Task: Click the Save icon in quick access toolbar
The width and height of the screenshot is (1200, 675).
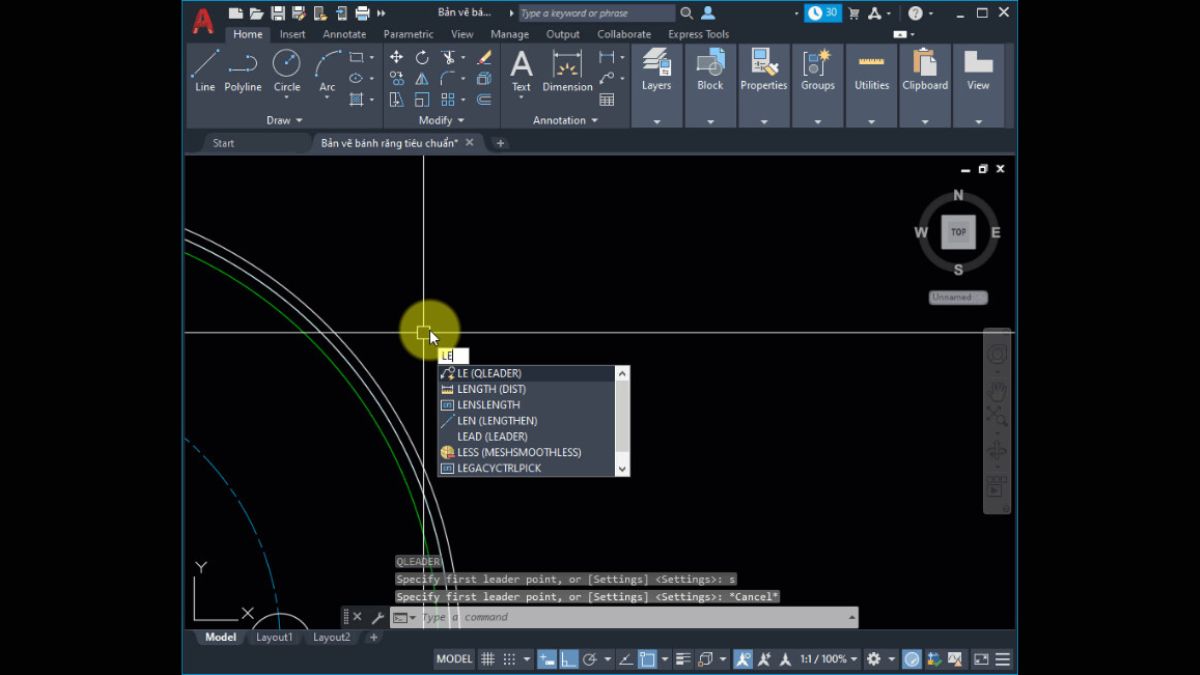Action: point(278,13)
